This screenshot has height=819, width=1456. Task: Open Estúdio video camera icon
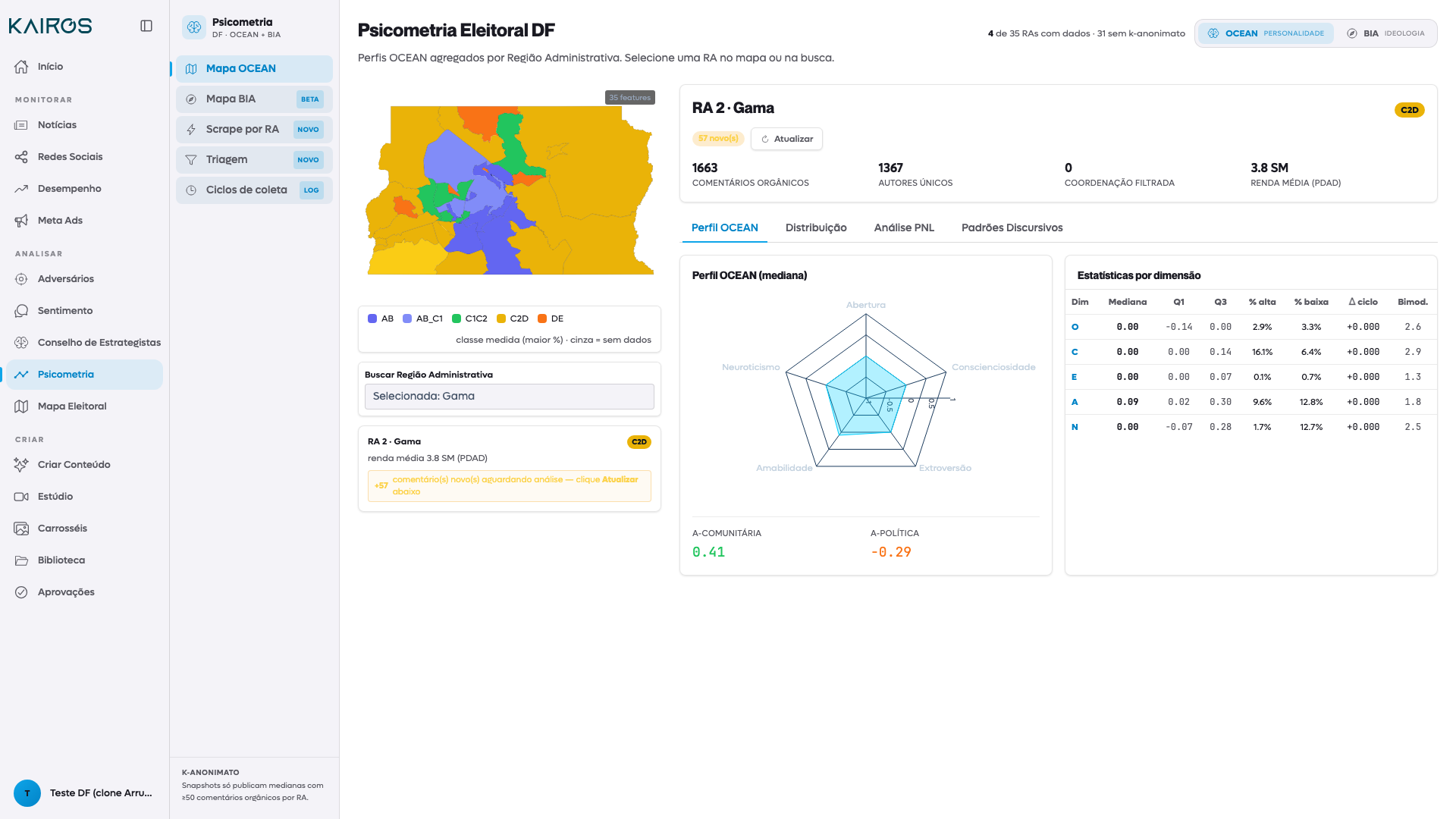point(21,497)
